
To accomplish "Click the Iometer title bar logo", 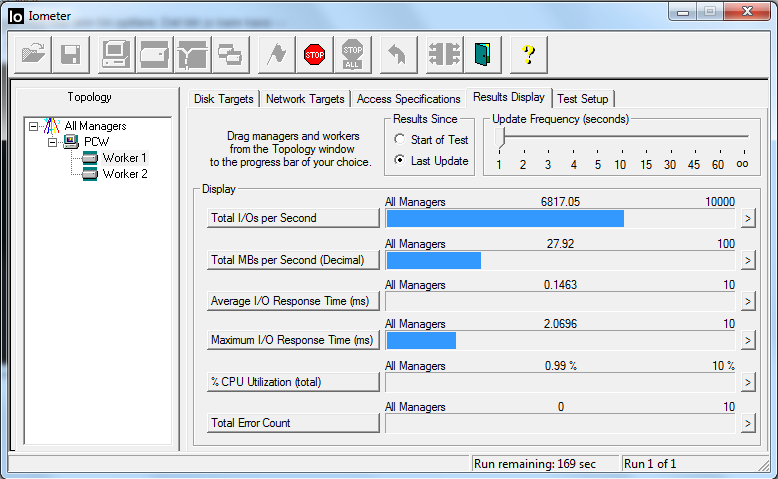I will [x=16, y=16].
